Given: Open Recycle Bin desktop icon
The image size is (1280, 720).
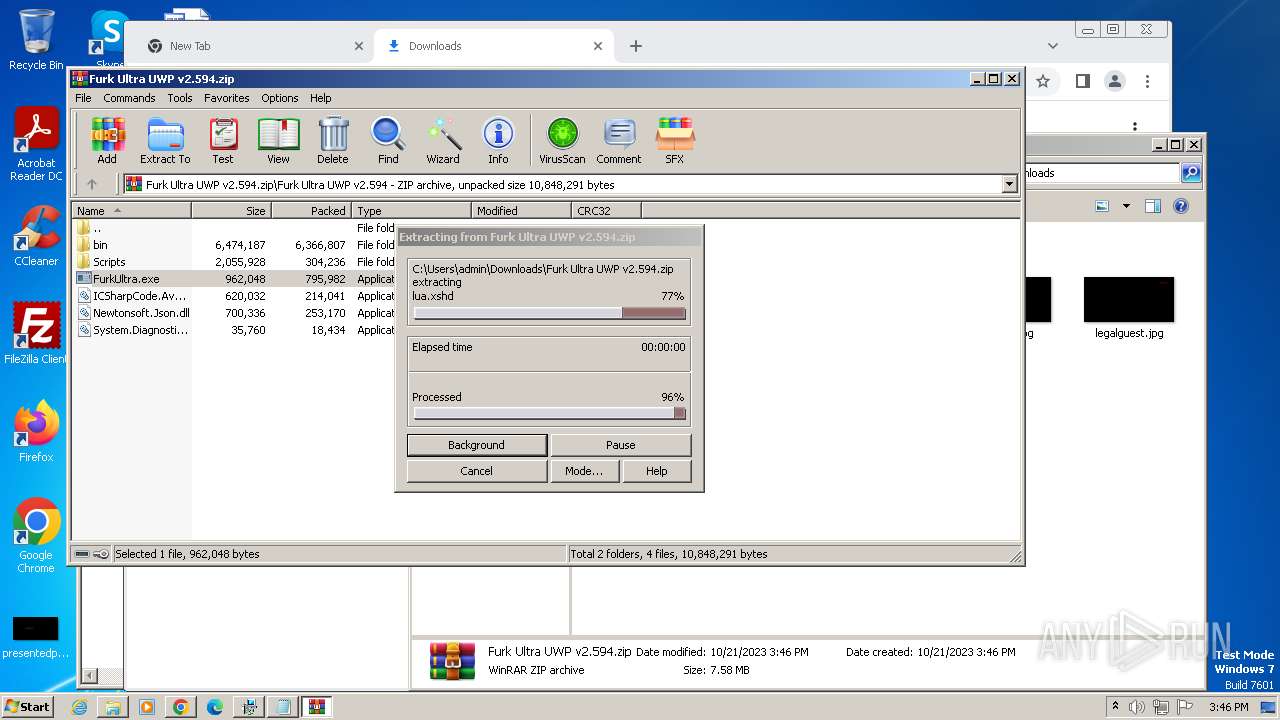Looking at the screenshot, I should [36, 40].
